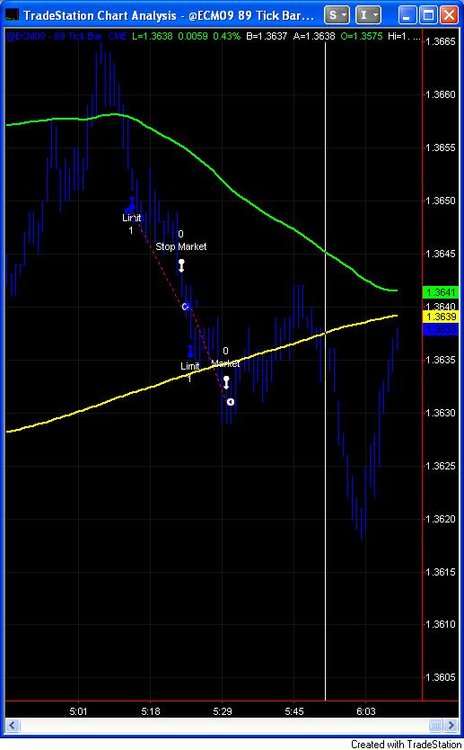
Task: Click the white circle exit marker near 1.3630
Action: tap(231, 402)
